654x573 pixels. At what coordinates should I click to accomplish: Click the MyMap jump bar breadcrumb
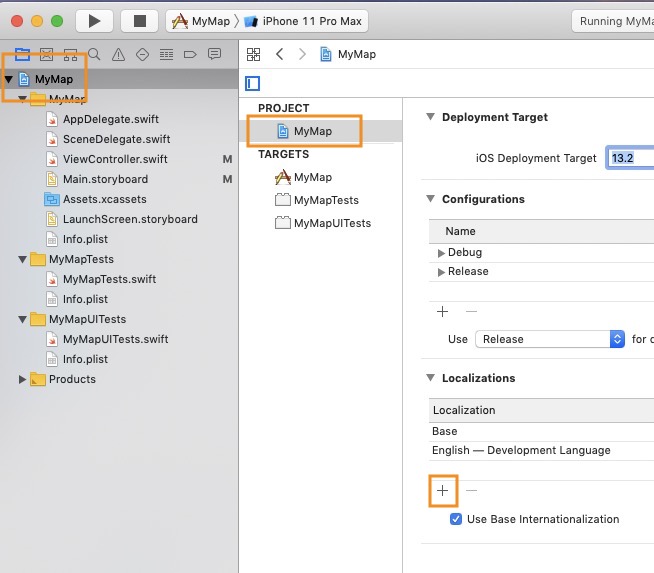pyautogui.click(x=348, y=54)
